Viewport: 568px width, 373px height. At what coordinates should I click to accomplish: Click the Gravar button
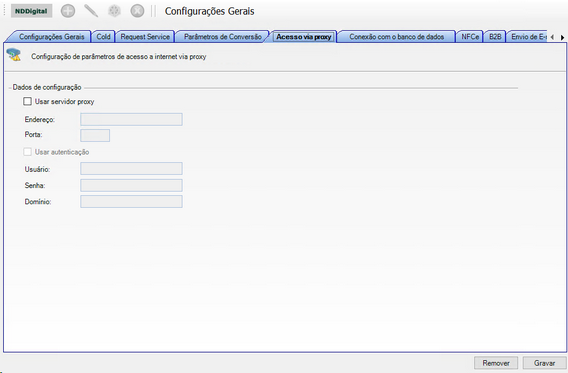pyautogui.click(x=544, y=363)
